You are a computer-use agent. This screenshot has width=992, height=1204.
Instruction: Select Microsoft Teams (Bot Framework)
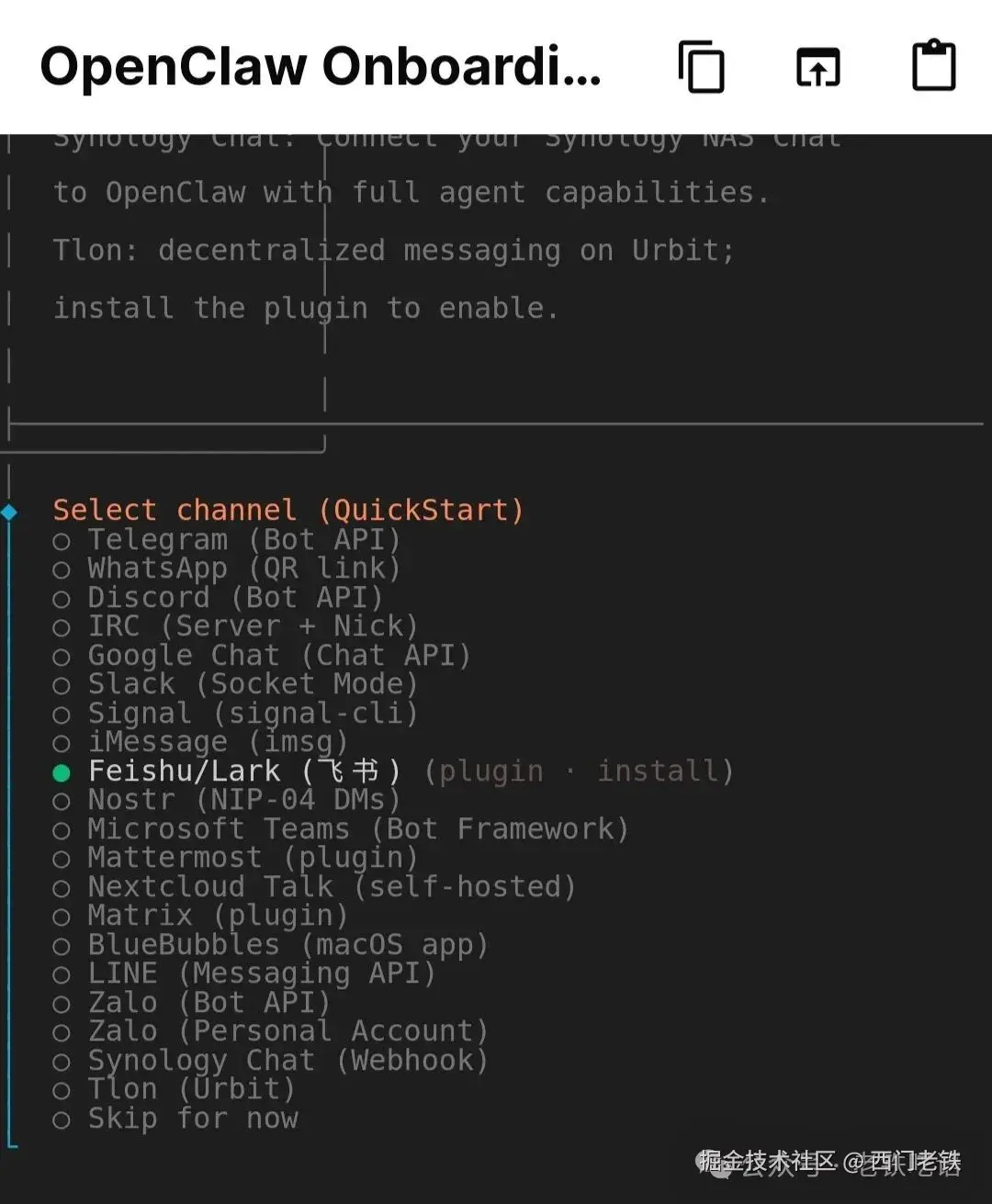click(357, 829)
